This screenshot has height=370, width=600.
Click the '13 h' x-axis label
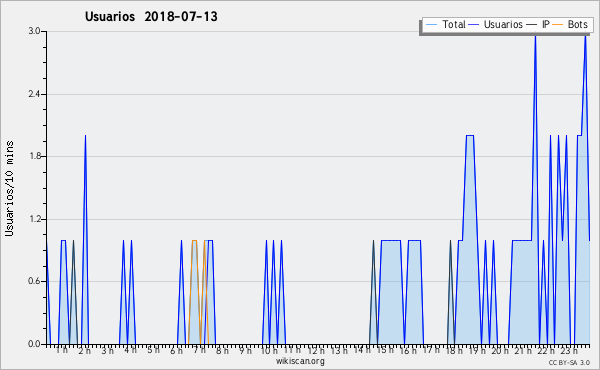[339, 350]
